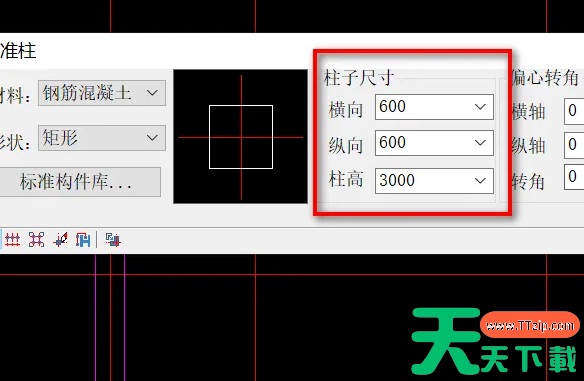
Task: Open the 材料 dropdown showing 钢筋混凝土
Action: (x=102, y=93)
